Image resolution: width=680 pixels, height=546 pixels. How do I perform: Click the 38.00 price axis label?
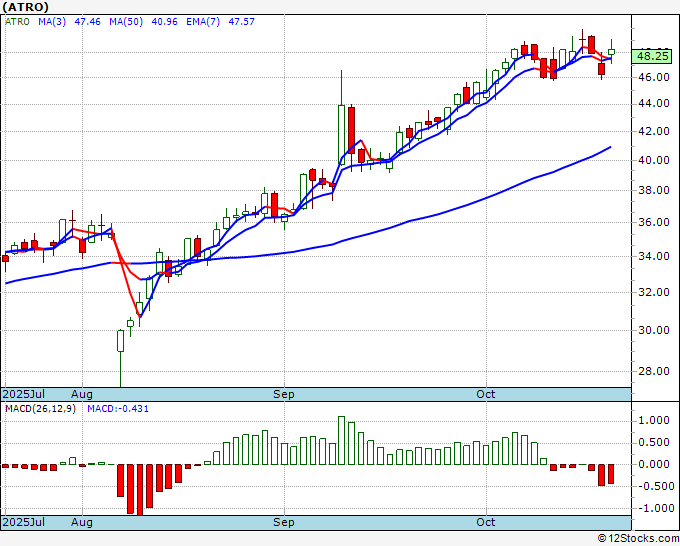tap(654, 190)
